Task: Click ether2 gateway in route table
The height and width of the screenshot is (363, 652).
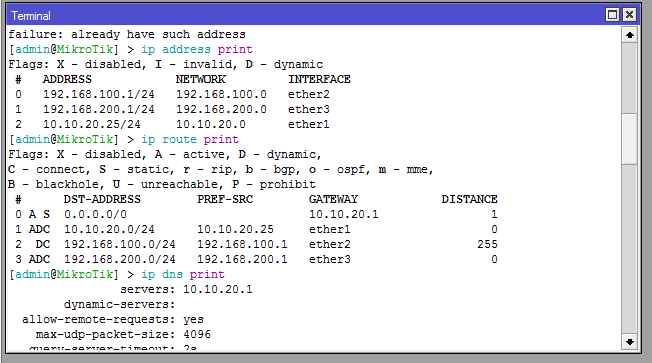Action: [x=329, y=244]
